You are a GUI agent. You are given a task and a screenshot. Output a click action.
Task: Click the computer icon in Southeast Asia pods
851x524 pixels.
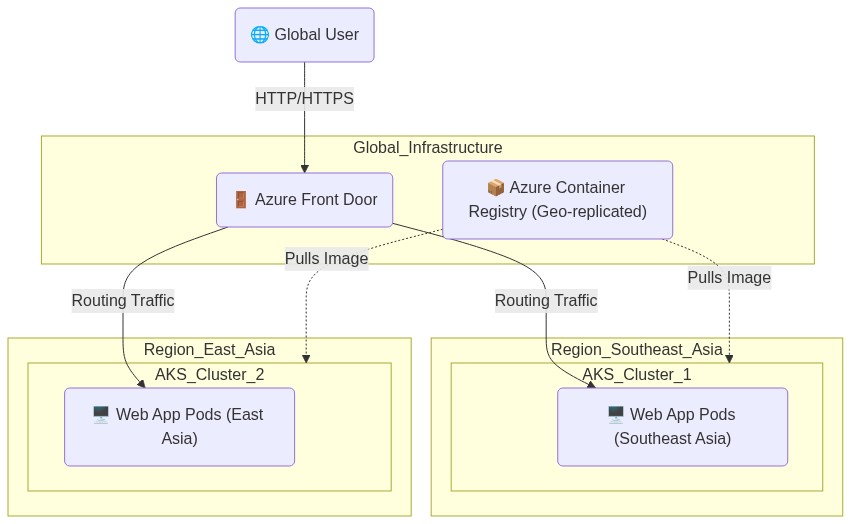pos(615,415)
